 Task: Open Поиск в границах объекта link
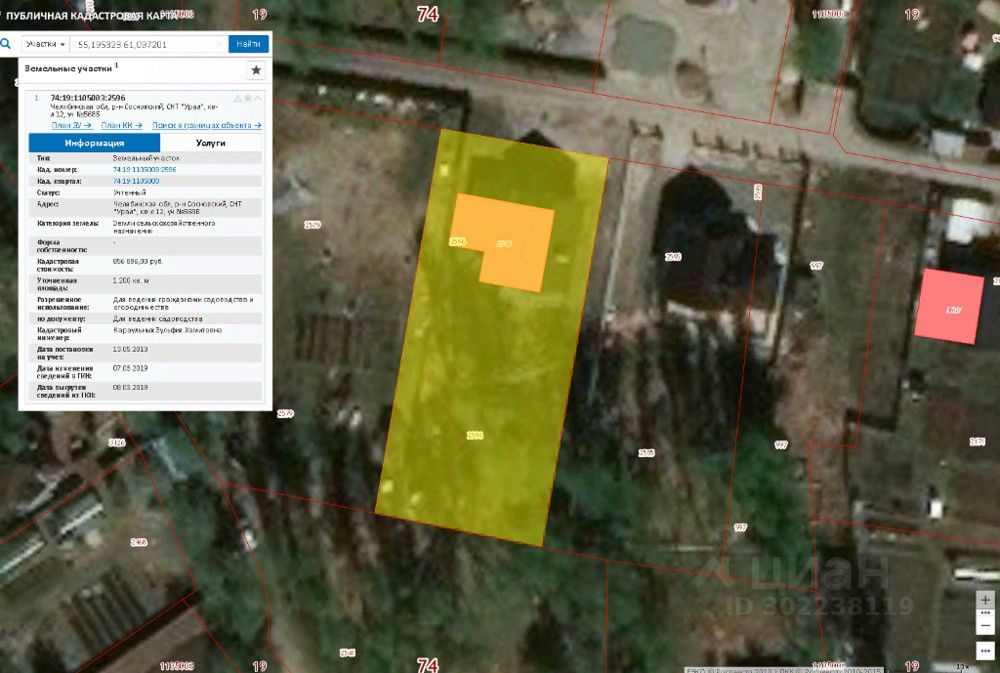click(207, 125)
